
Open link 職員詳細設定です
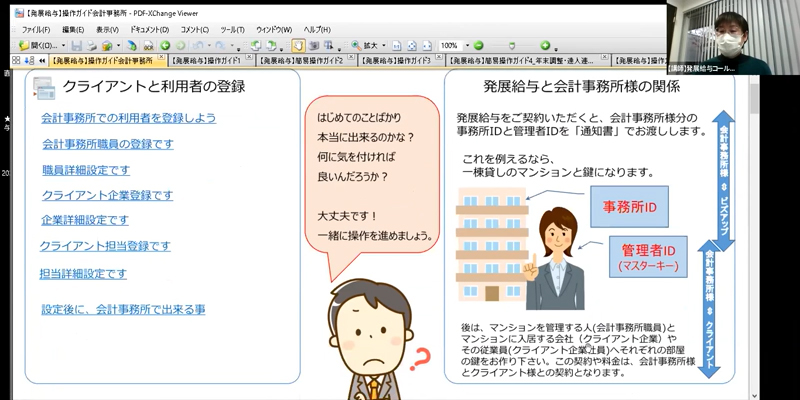[86, 170]
